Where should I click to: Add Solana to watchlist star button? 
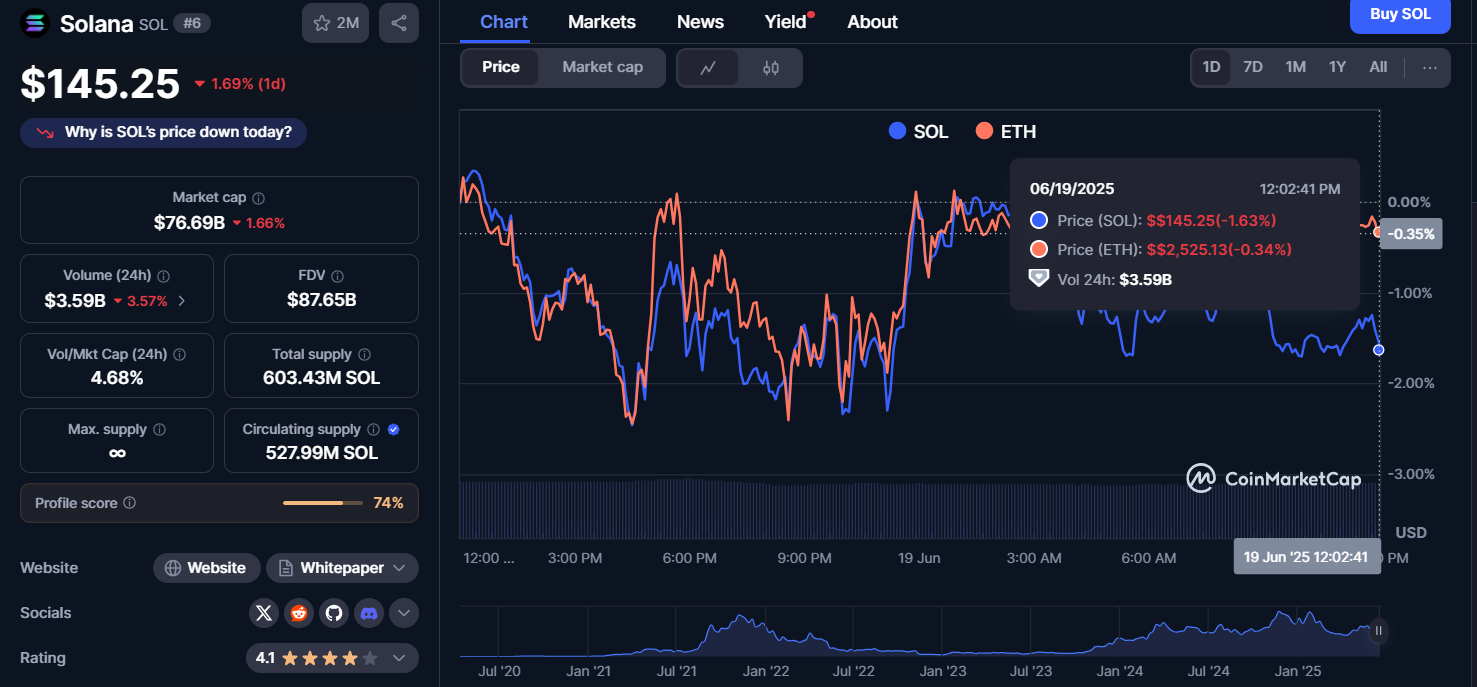(336, 23)
